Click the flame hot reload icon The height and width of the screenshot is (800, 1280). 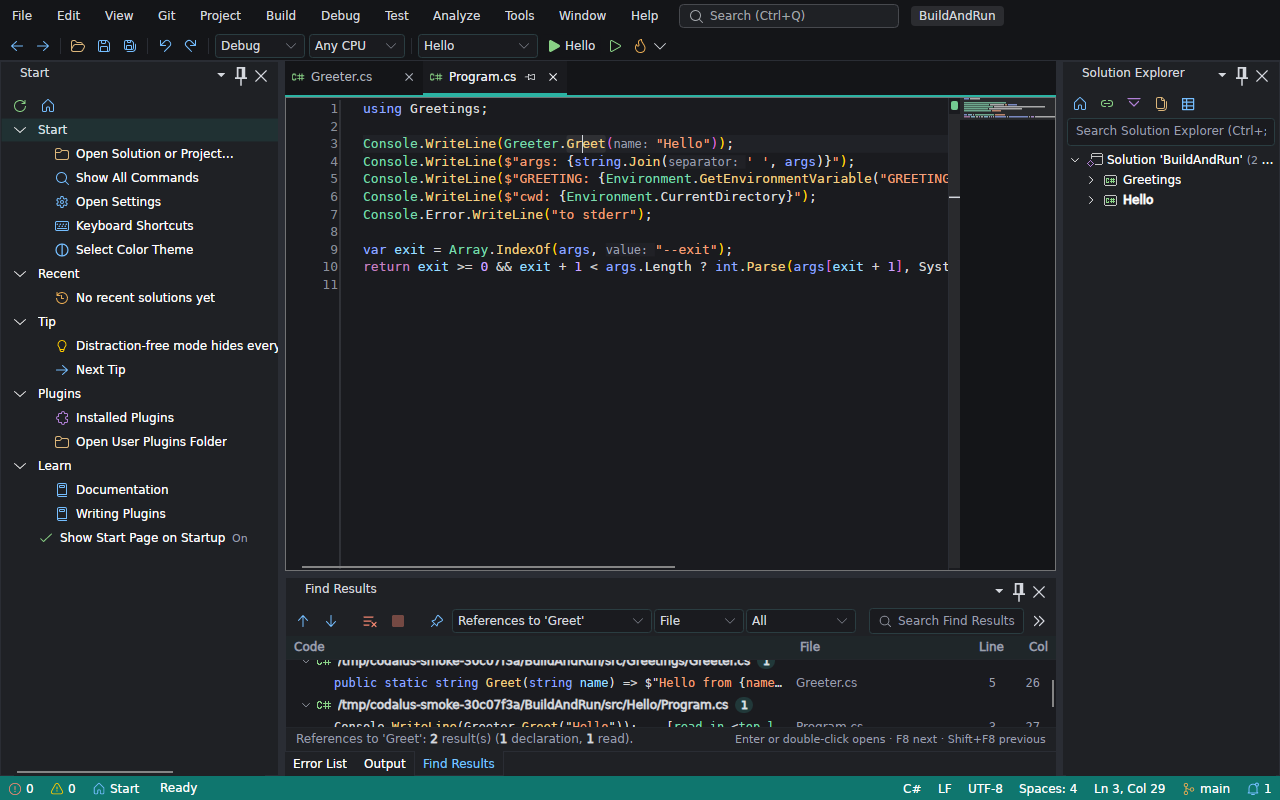(640, 46)
